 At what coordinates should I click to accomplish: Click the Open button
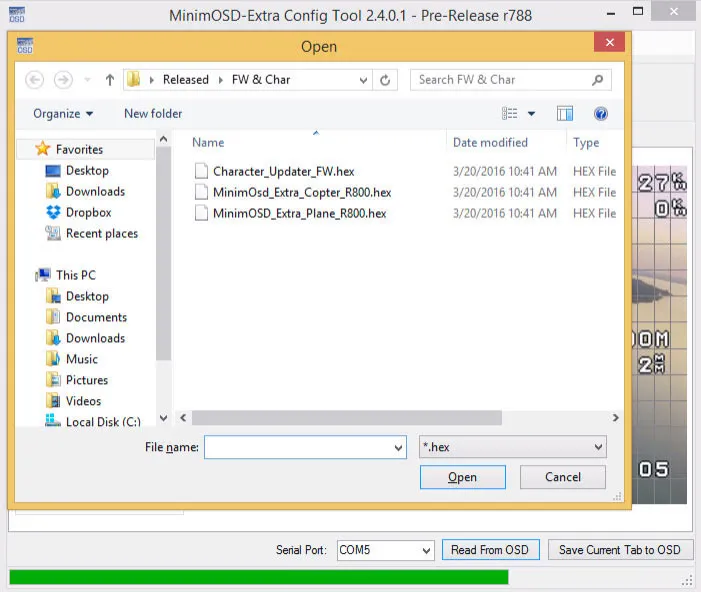[x=462, y=477]
